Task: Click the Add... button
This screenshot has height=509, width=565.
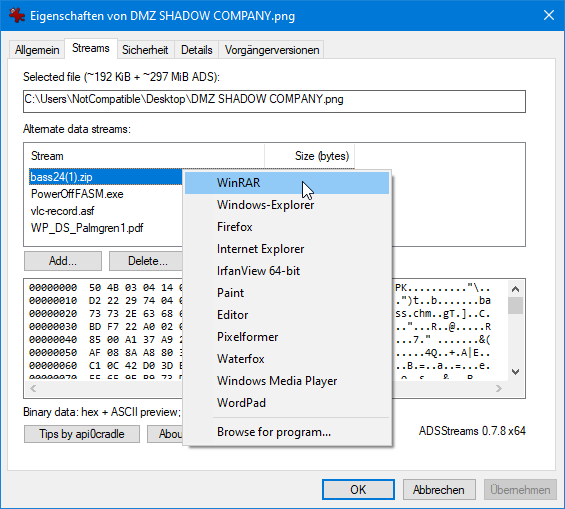Action: pos(63,261)
